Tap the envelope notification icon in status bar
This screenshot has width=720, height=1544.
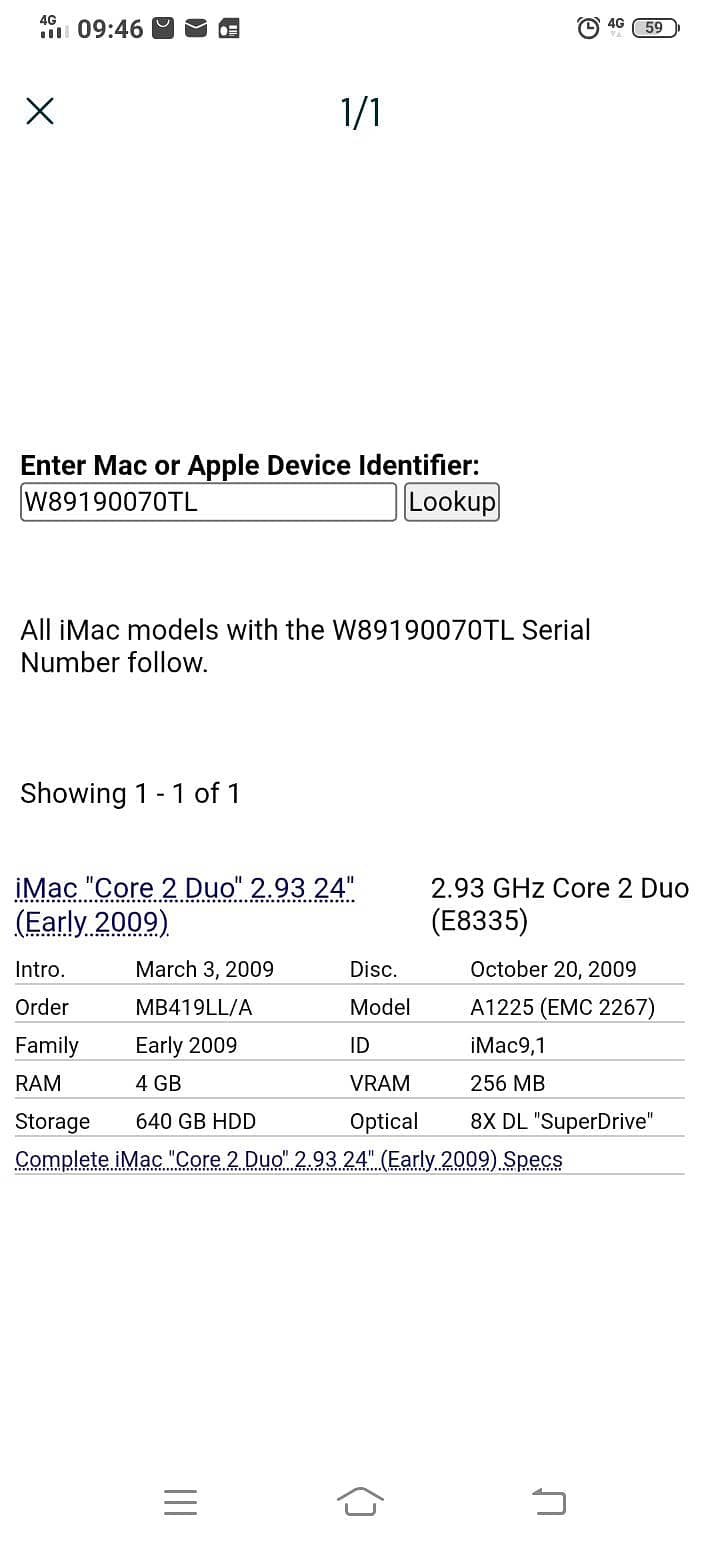194,28
